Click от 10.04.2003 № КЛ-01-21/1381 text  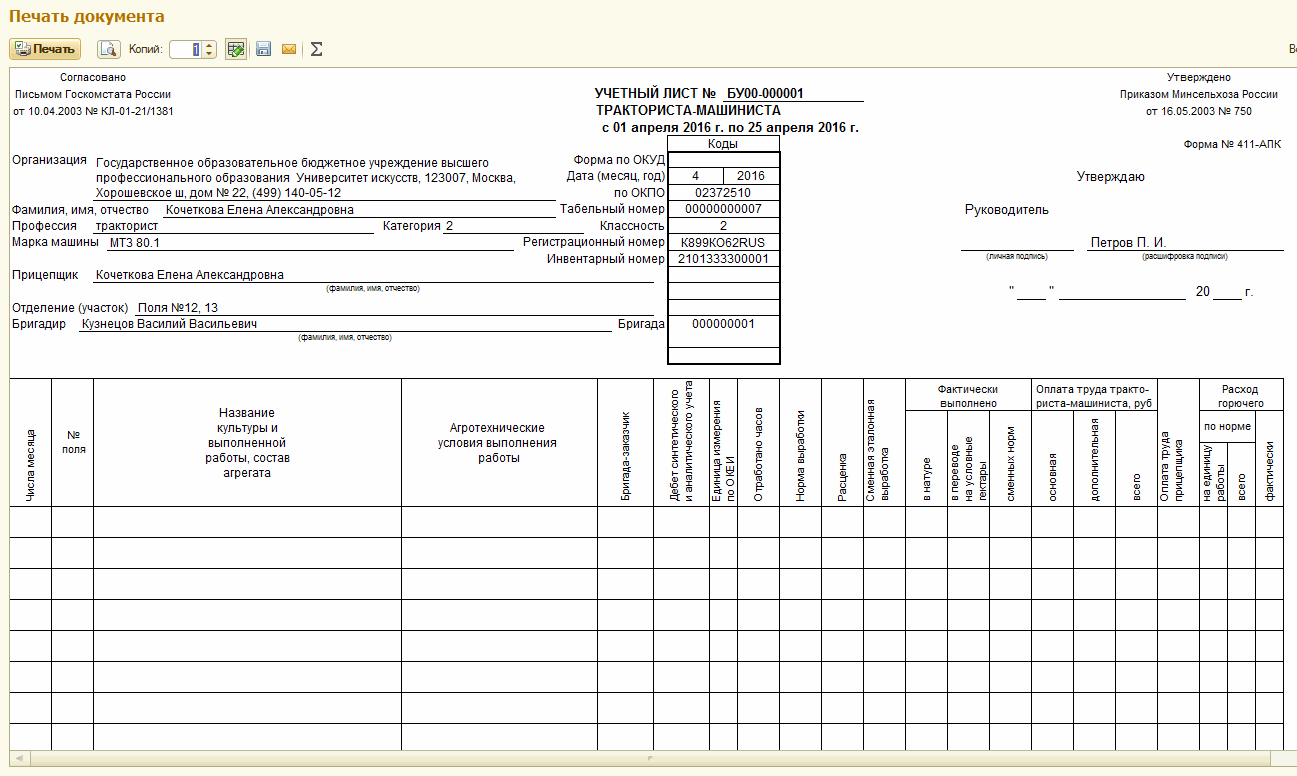click(x=93, y=111)
